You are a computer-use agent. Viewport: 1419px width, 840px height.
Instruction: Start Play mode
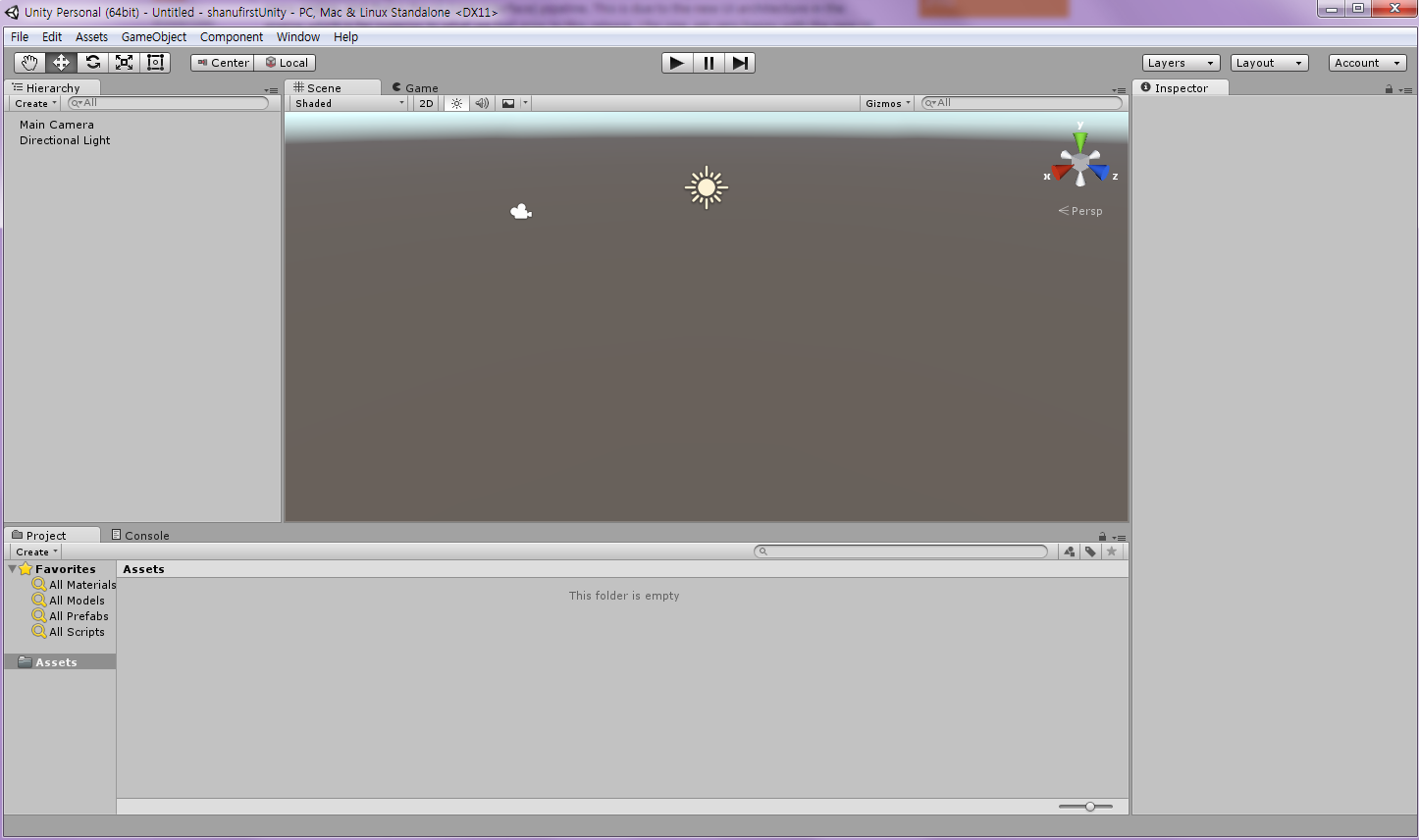coord(677,63)
